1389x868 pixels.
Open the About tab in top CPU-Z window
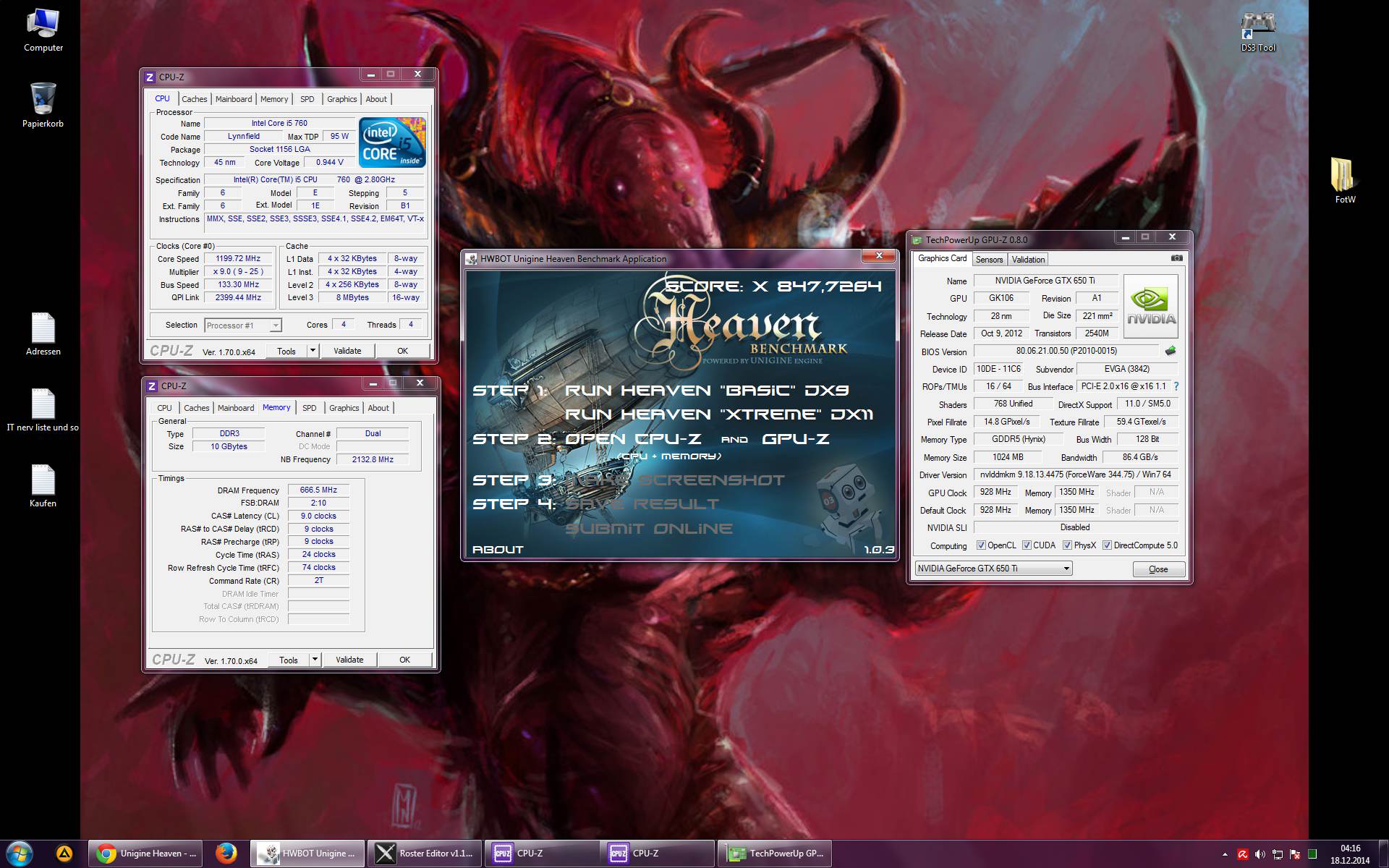click(375, 99)
